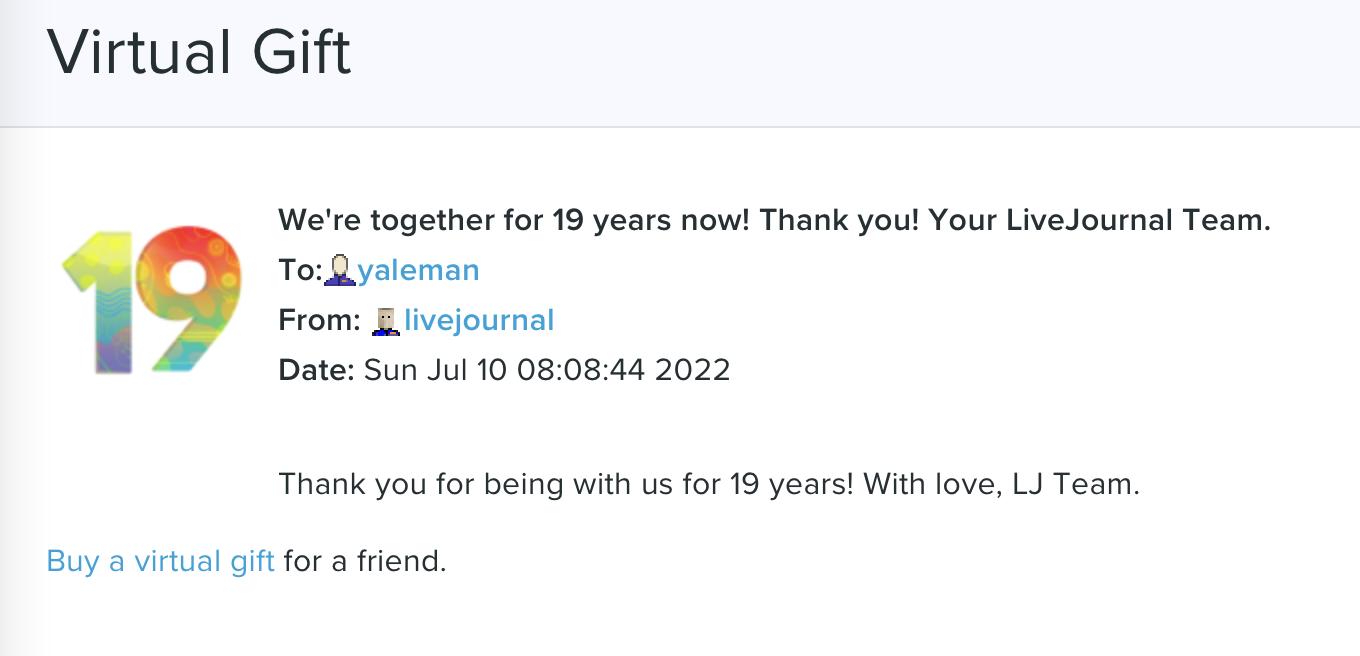Viewport: 1360px width, 656px height.
Task: Click the 19 years greeting message text
Action: [x=773, y=220]
